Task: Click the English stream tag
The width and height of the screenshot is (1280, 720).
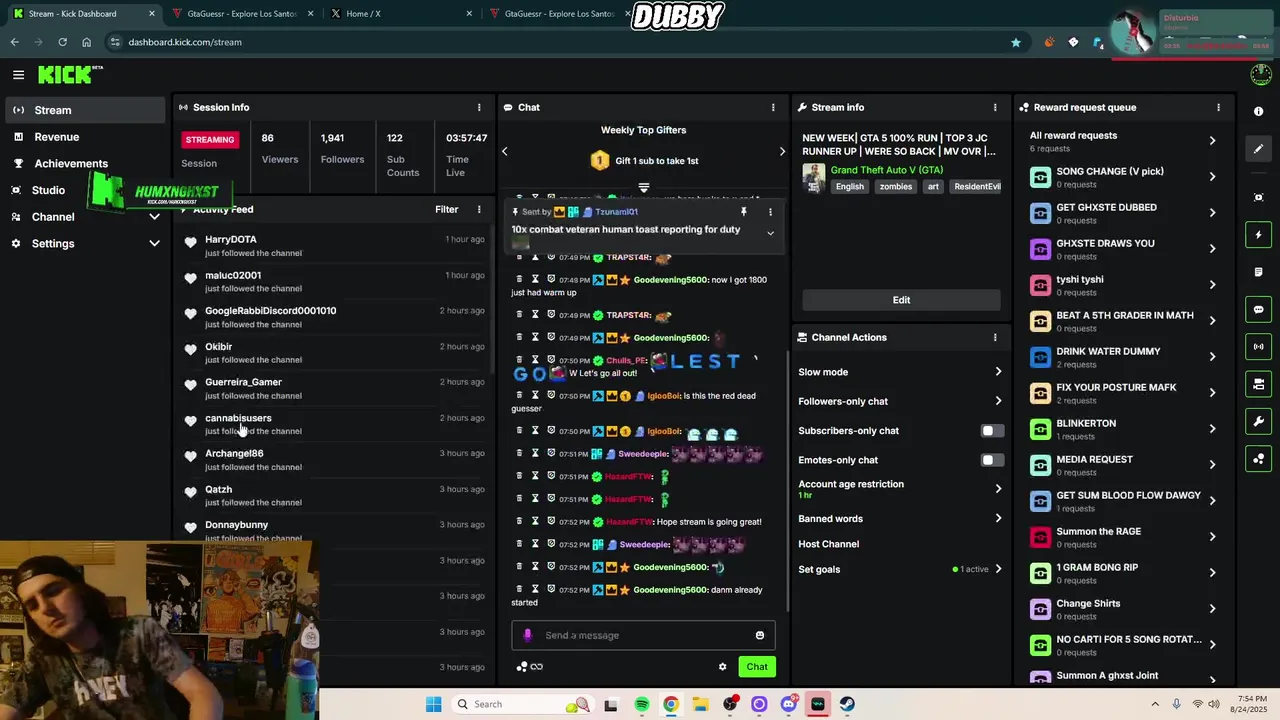Action: pyautogui.click(x=850, y=187)
